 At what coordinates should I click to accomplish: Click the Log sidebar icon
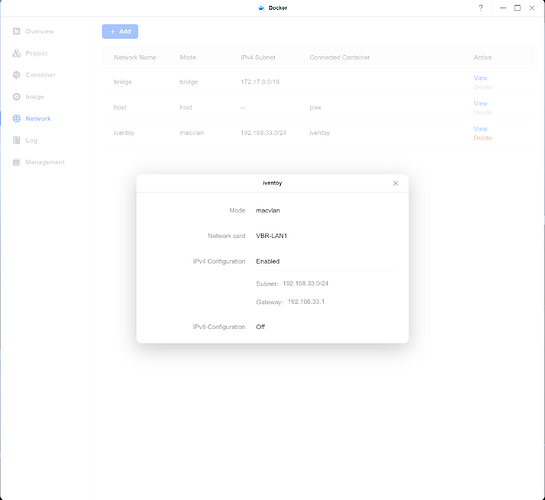click(x=16, y=140)
